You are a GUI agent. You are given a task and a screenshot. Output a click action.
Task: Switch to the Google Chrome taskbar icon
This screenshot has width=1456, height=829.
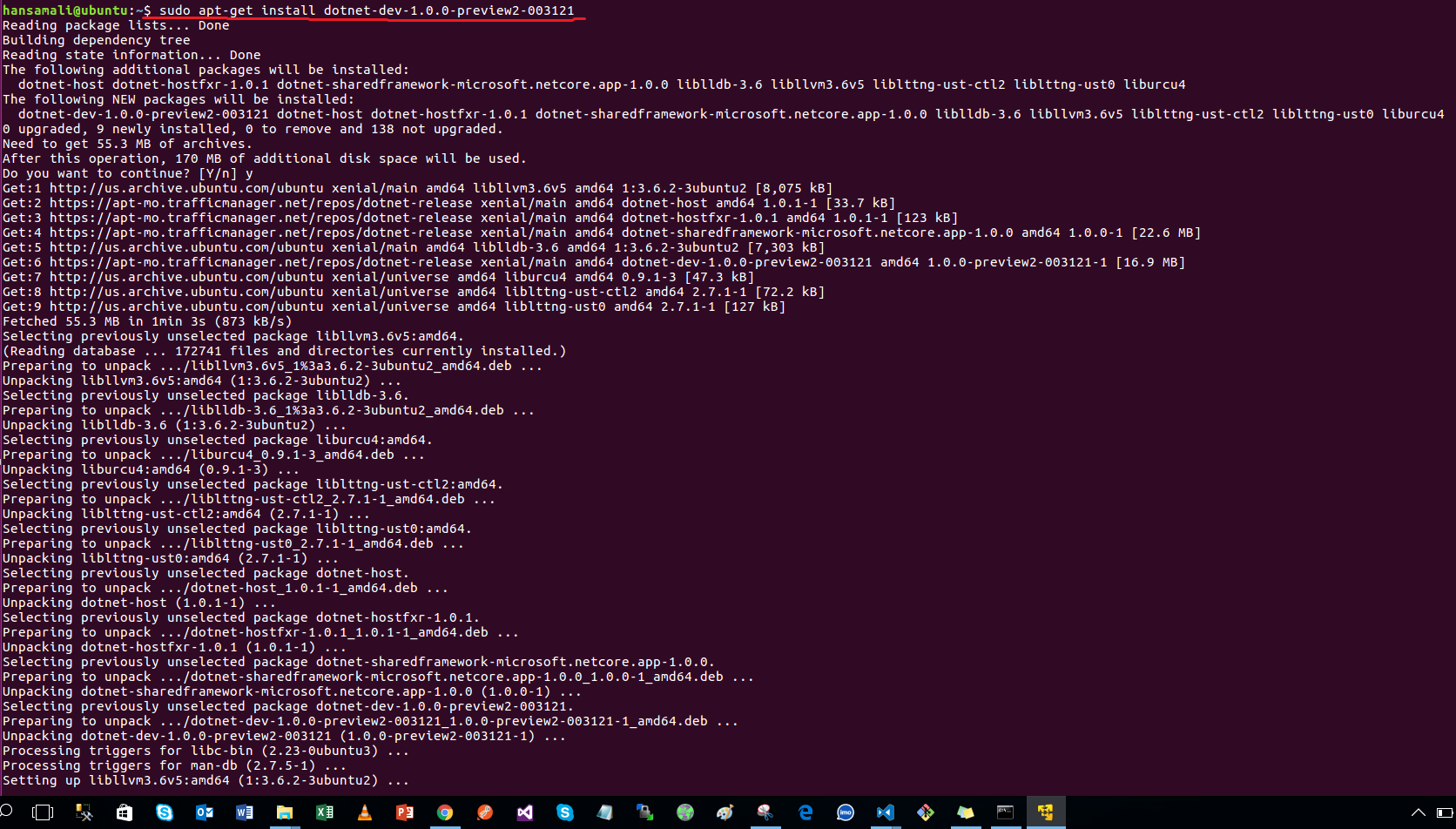click(x=445, y=812)
